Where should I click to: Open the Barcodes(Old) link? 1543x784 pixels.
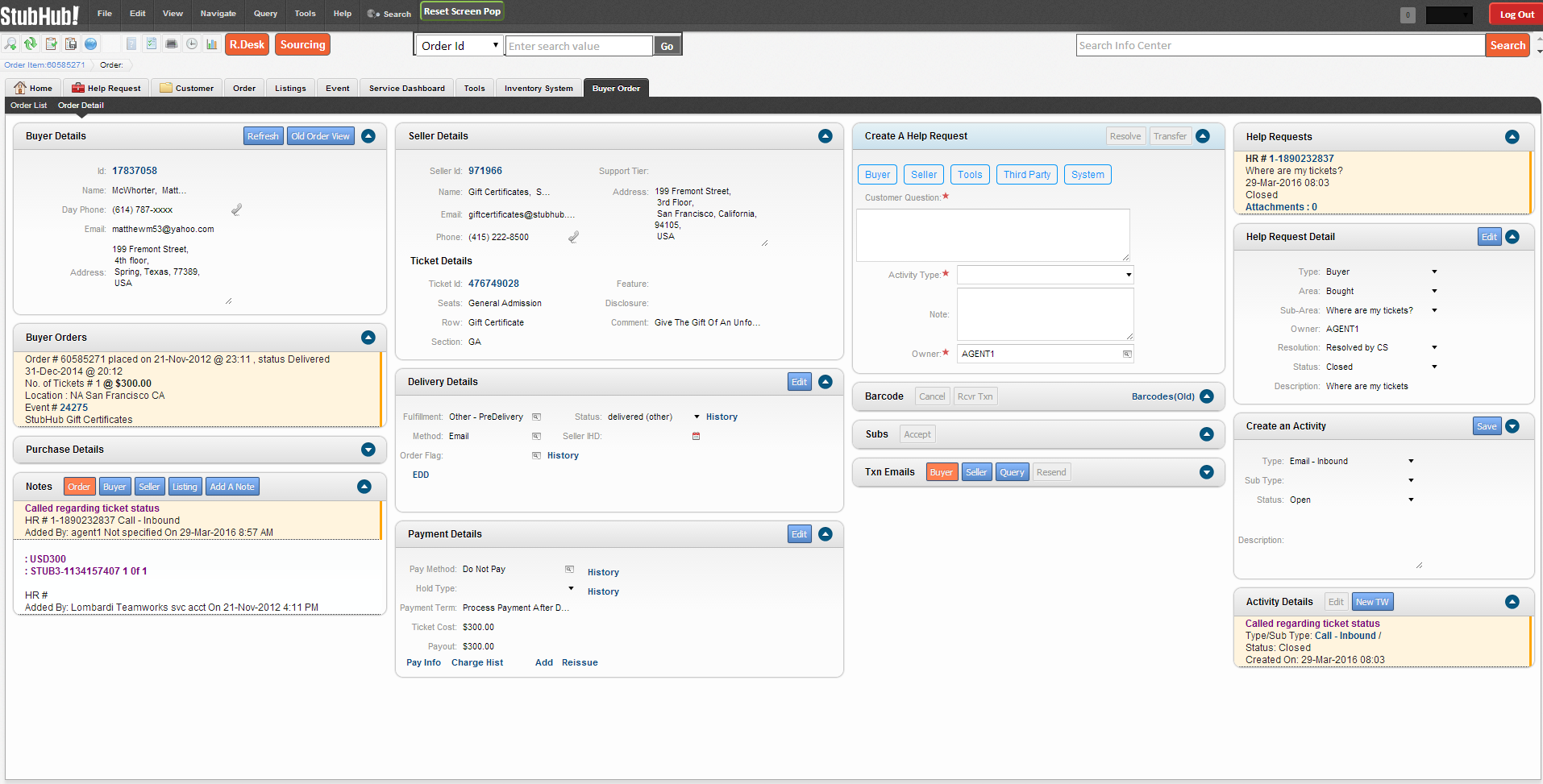point(1163,396)
